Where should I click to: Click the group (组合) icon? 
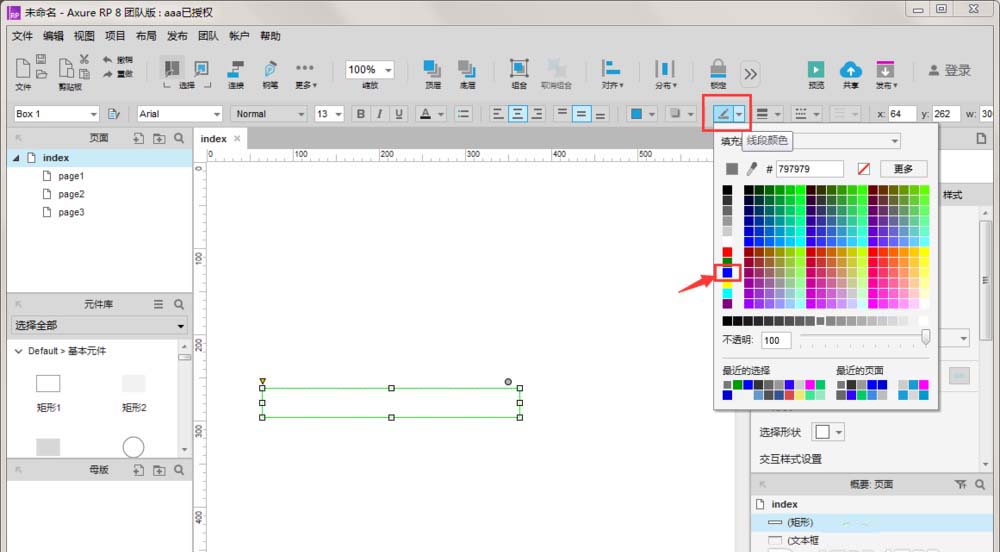click(x=518, y=68)
